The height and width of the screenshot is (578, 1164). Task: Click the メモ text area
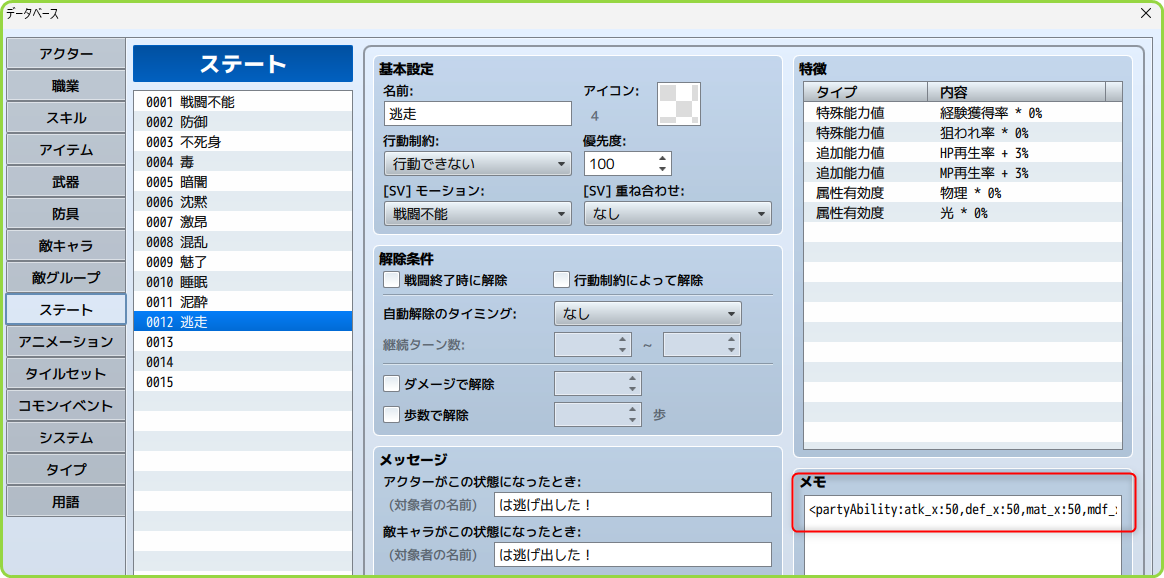click(964, 534)
